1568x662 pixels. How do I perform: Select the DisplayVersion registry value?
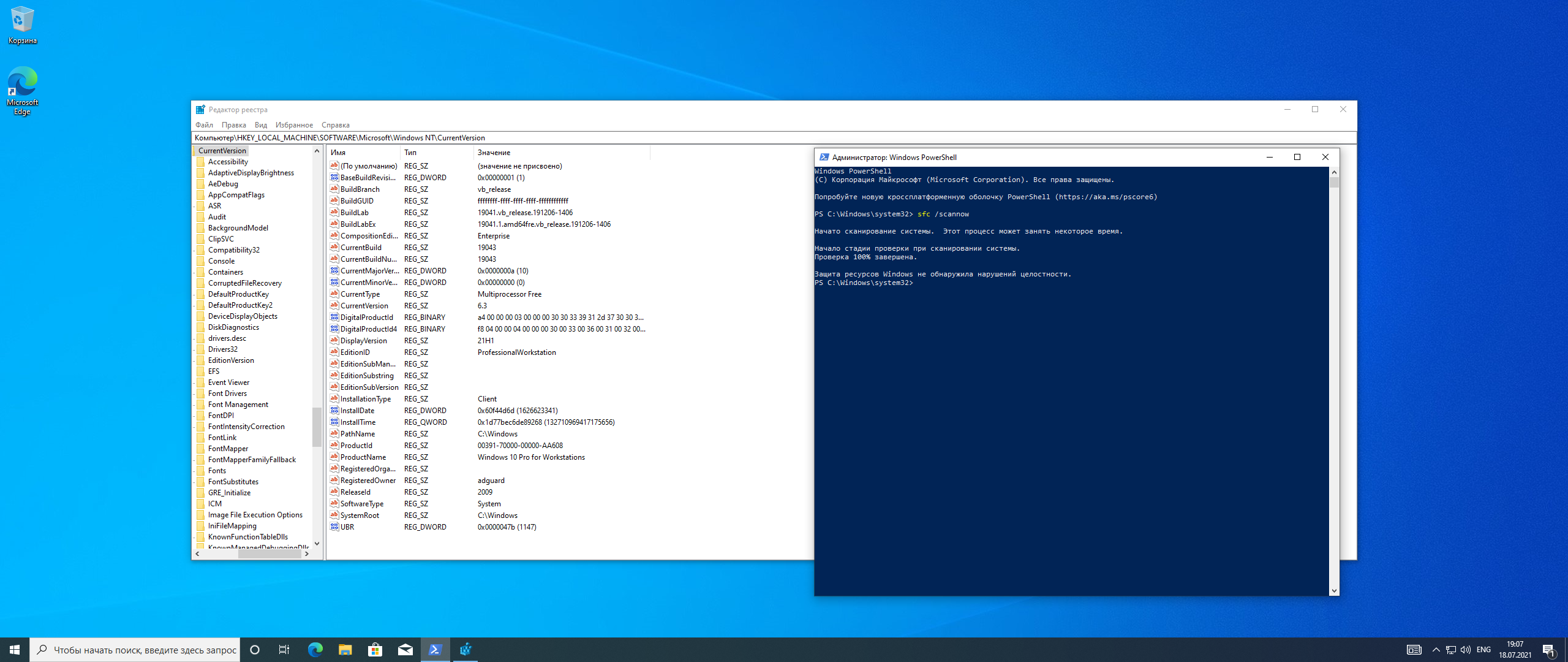(363, 341)
